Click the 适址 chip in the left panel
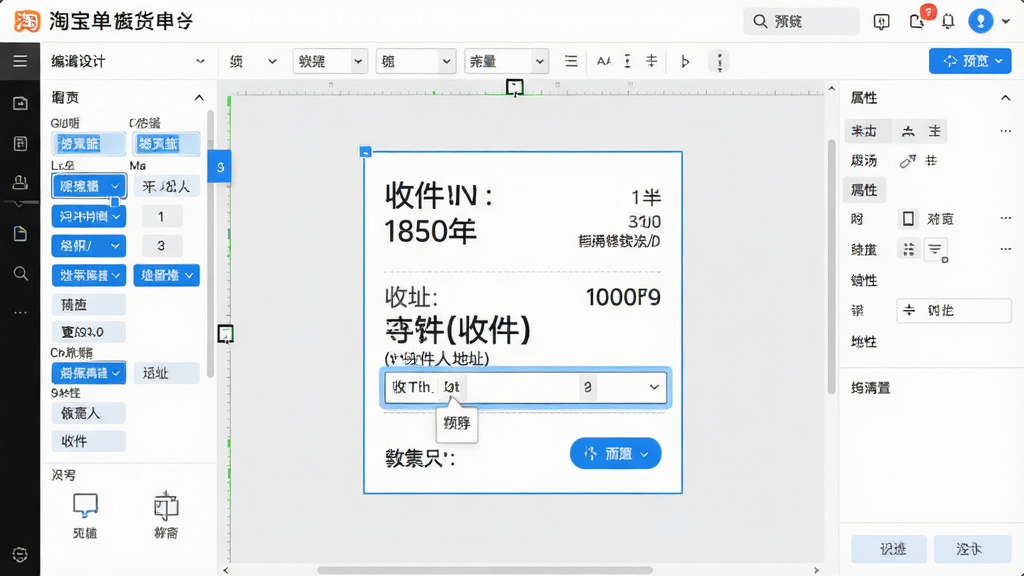Screen dimensions: 1024x576 pyautogui.click(x=167, y=373)
